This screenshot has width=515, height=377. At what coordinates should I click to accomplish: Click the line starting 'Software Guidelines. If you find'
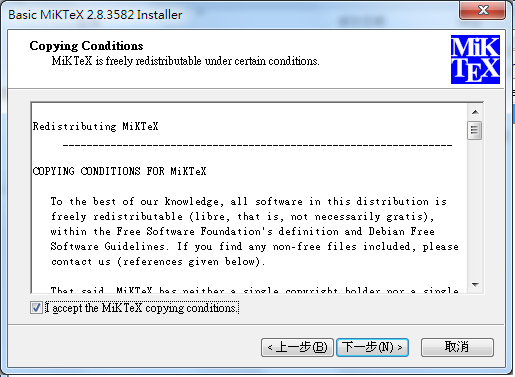point(254,246)
